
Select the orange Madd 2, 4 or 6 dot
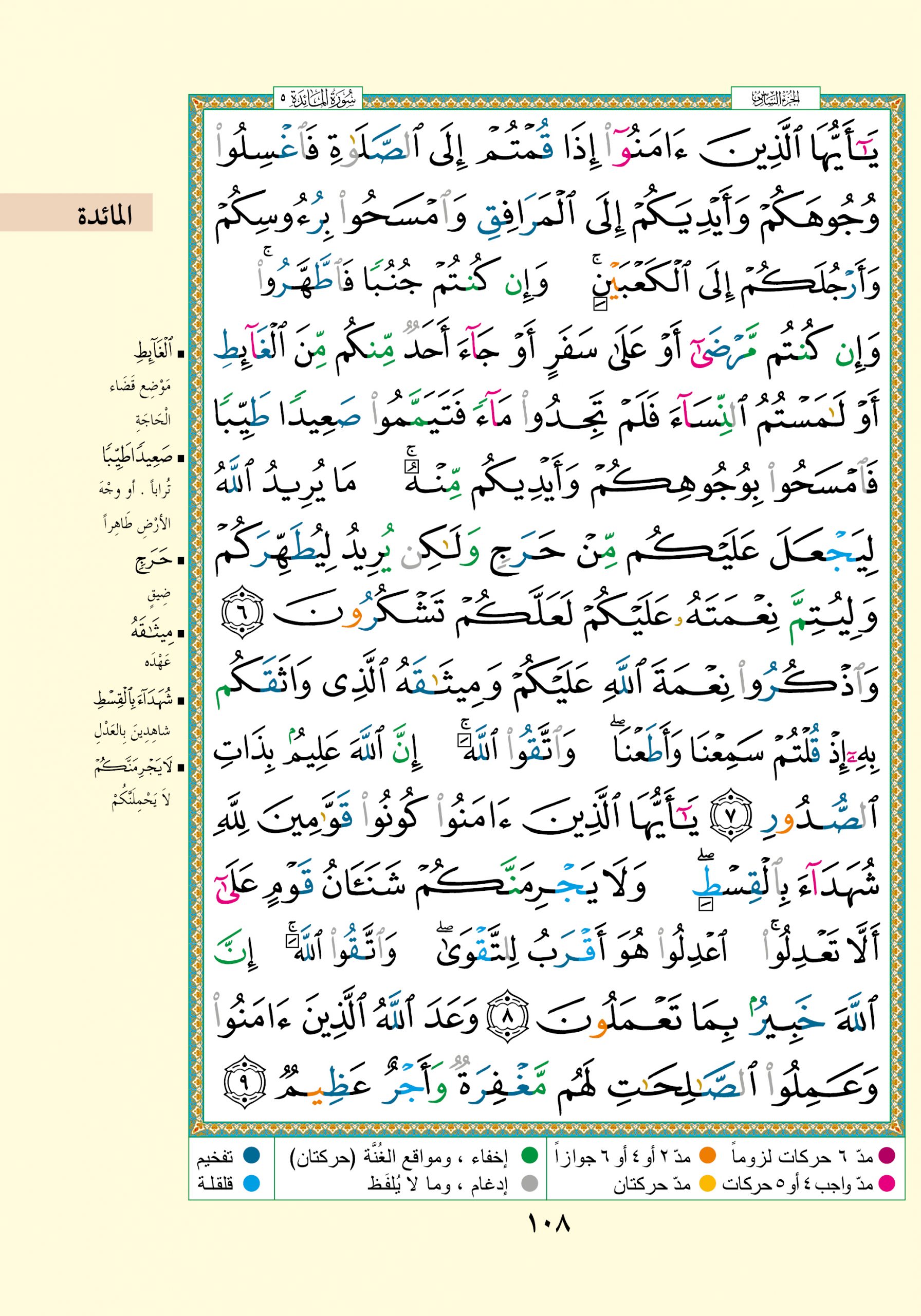click(708, 1156)
